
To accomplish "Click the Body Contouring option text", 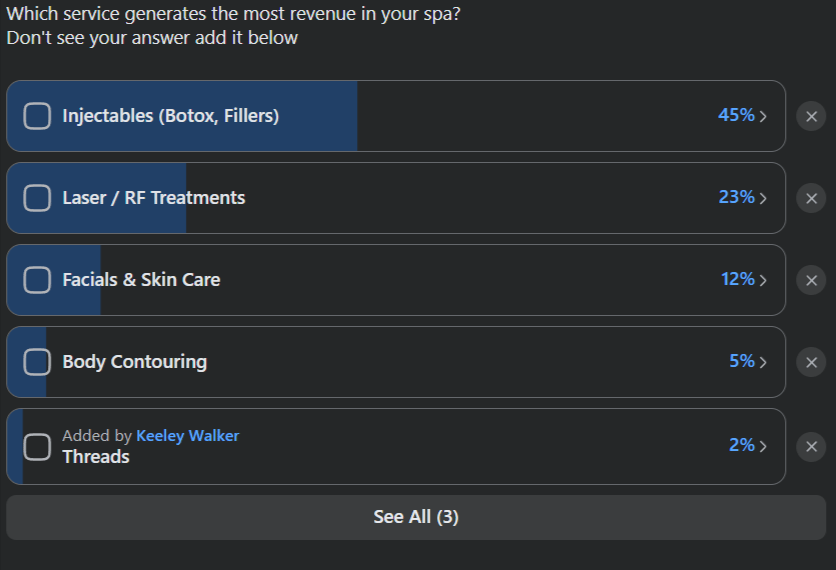I will coord(134,362).
